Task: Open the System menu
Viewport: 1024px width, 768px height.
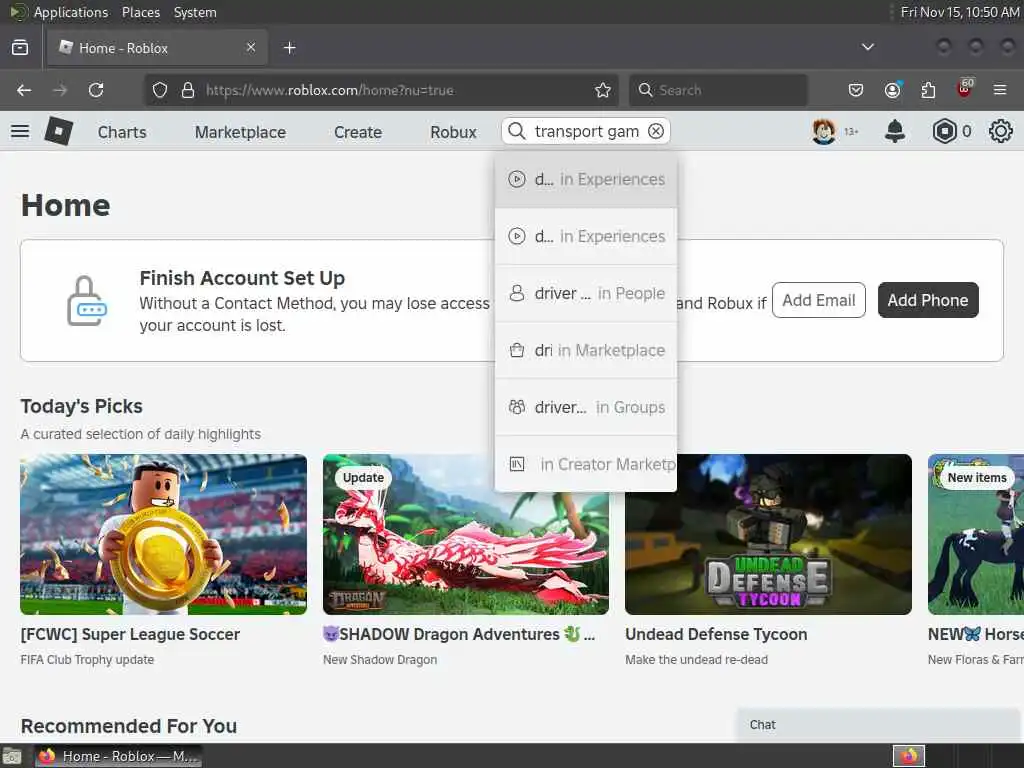Action: pyautogui.click(x=195, y=12)
